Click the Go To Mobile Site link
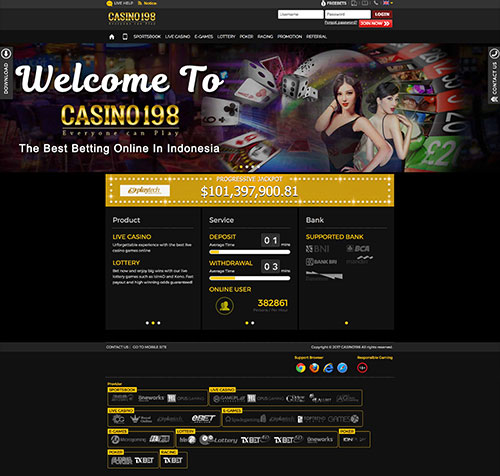The height and width of the screenshot is (476, 500). coord(150,347)
